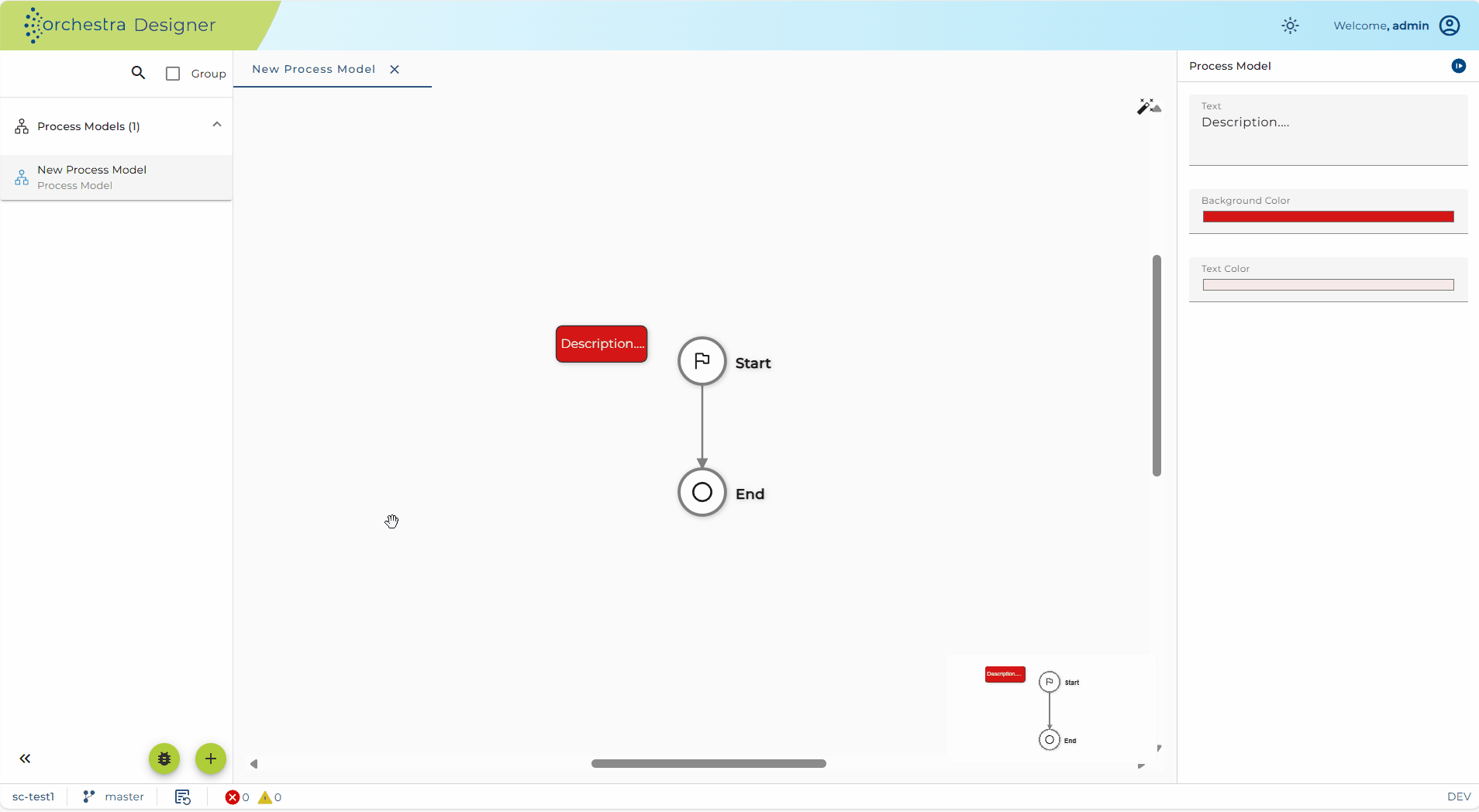
Task: Open the admin user profile icon
Action: [x=1450, y=26]
